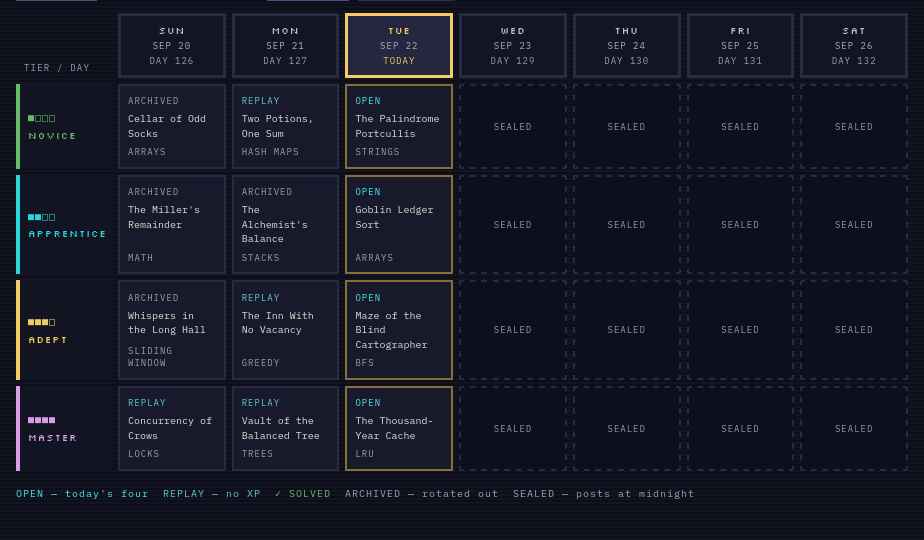This screenshot has width=924, height=540.
Task: Open The Alchemist's Balance card
Action: pos(285,224)
